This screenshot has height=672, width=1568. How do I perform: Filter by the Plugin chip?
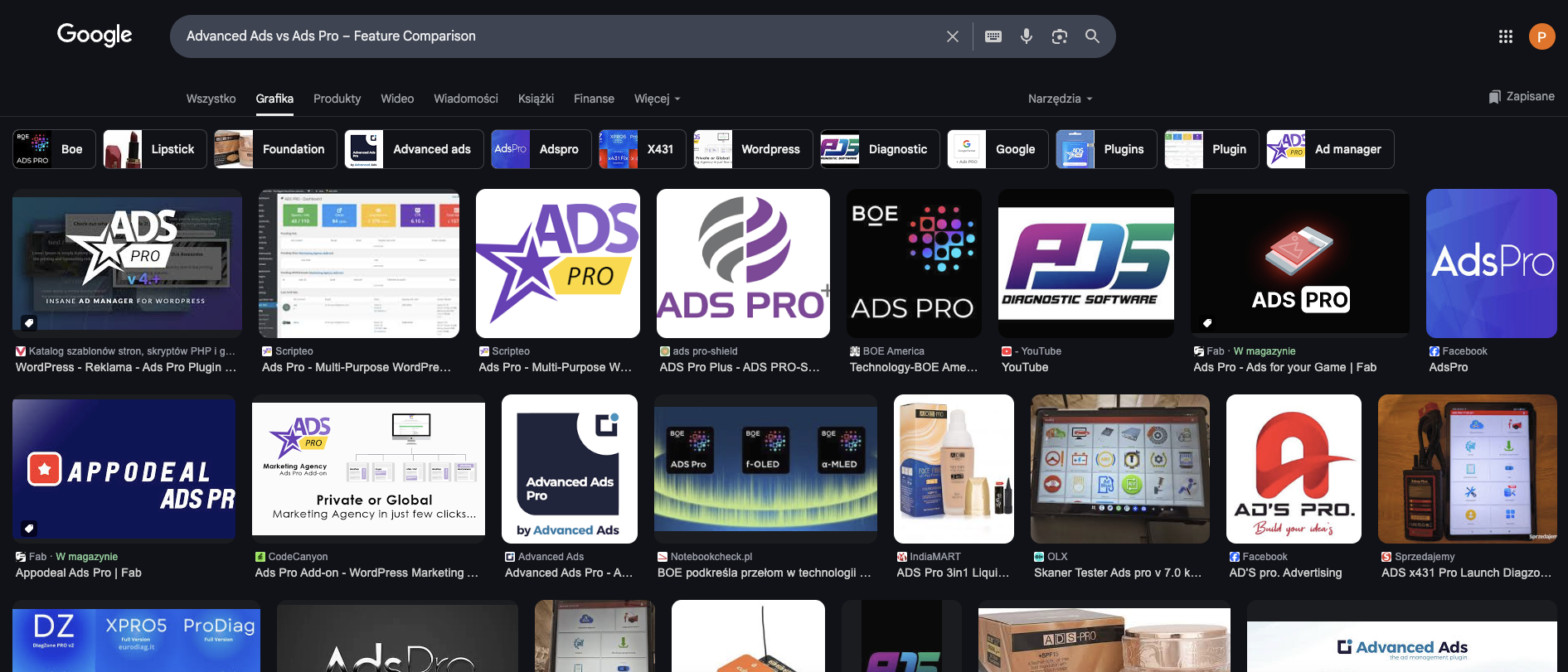1211,149
